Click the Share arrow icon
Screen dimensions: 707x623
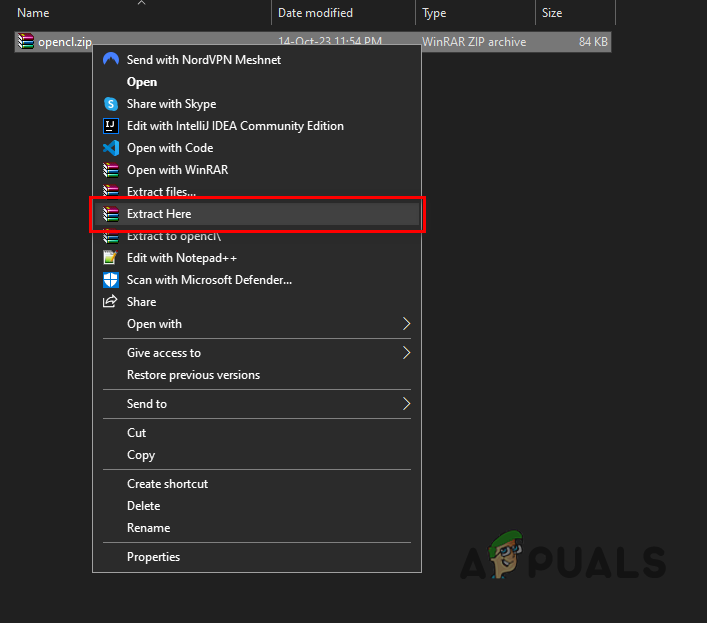(x=110, y=302)
